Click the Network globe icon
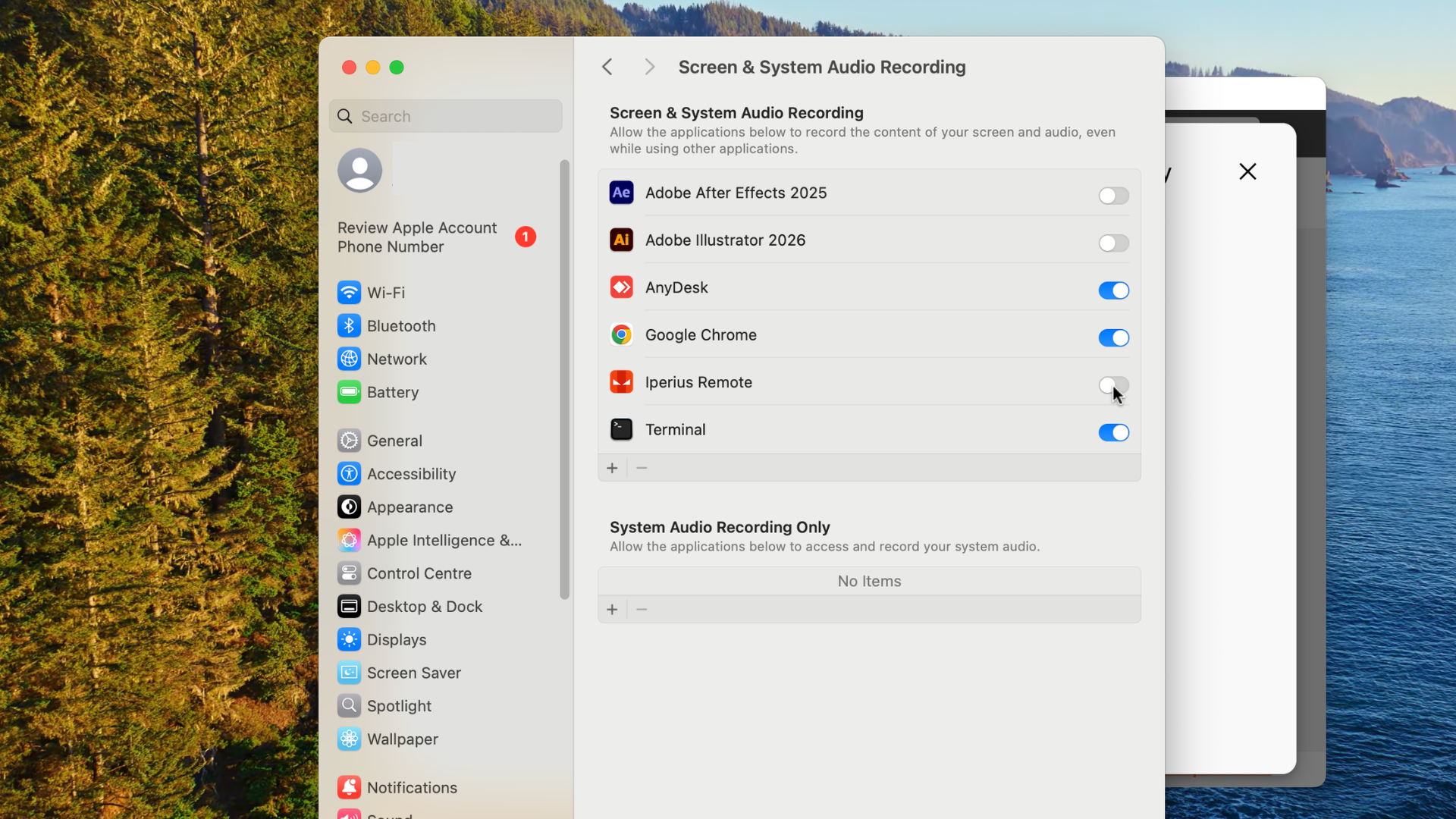Image resolution: width=1456 pixels, height=819 pixels. point(349,359)
